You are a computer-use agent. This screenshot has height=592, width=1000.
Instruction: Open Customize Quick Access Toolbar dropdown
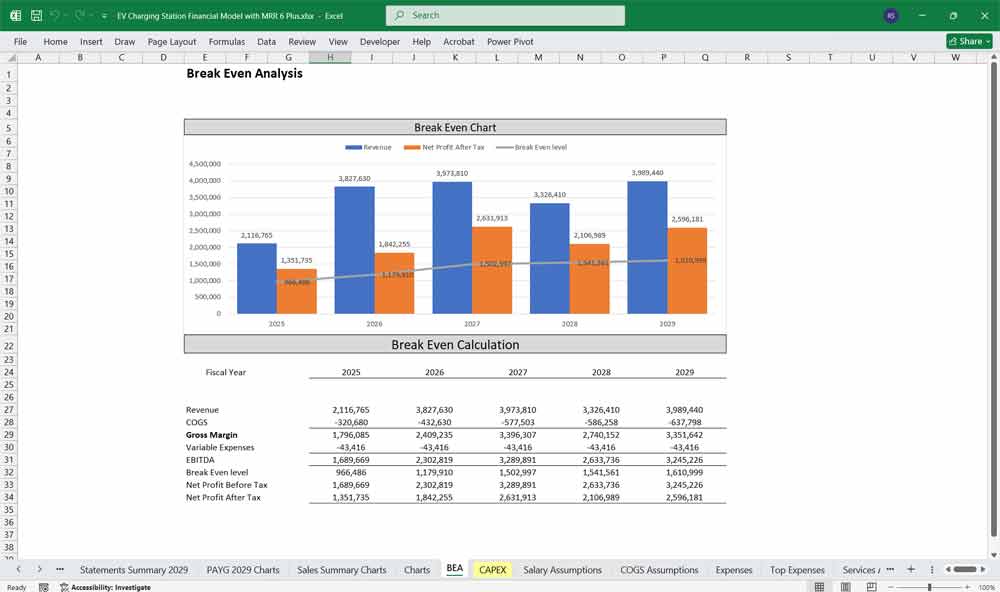104,16
